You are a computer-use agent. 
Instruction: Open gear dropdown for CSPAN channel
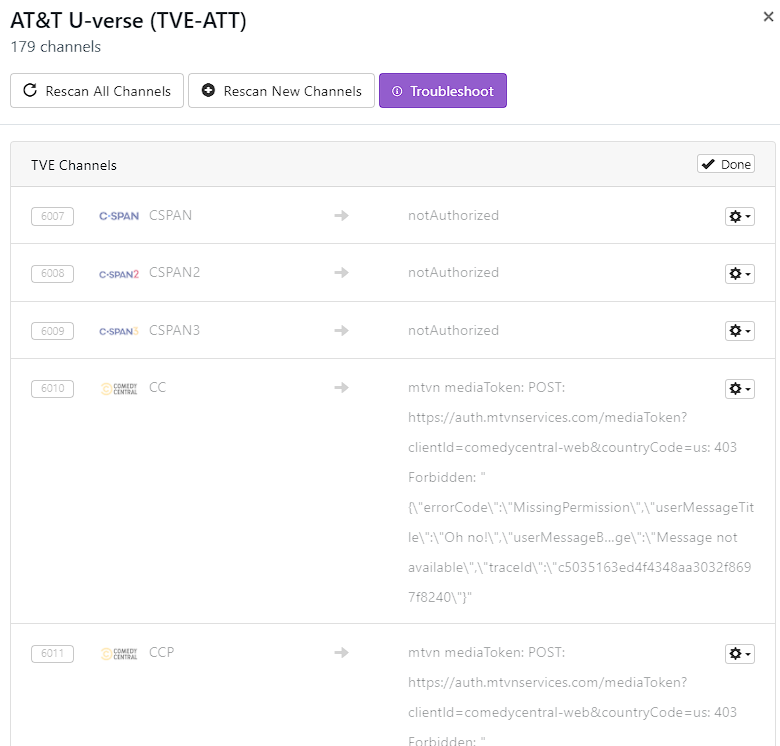pyautogui.click(x=739, y=216)
